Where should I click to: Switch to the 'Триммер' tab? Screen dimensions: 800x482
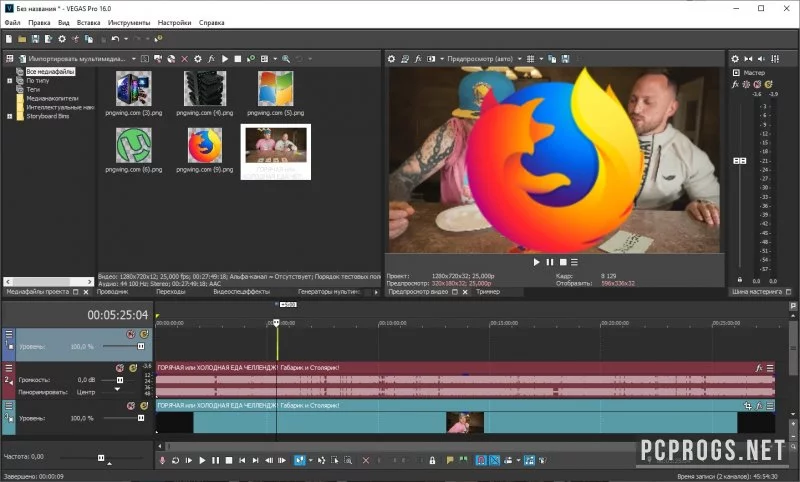point(488,292)
